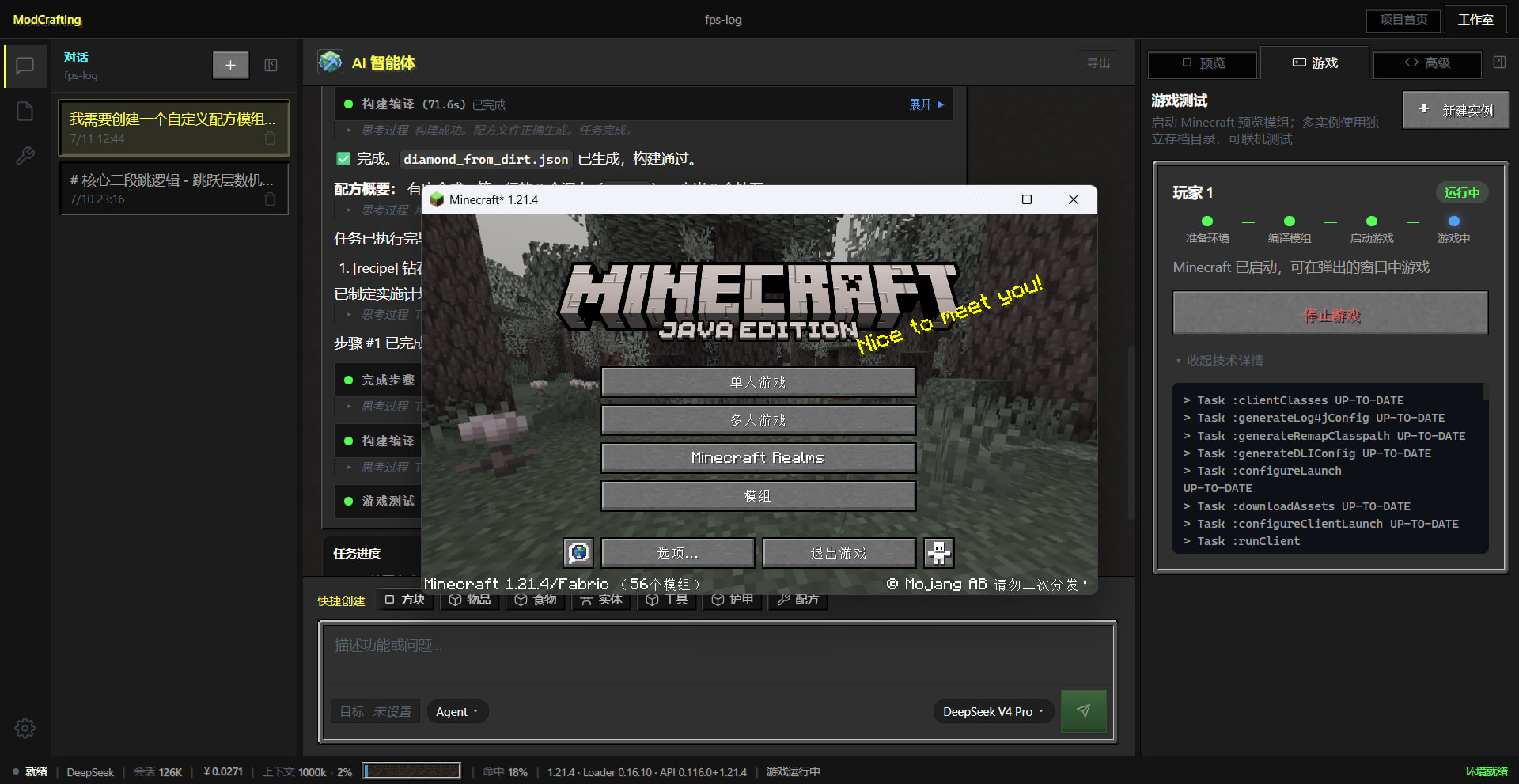This screenshot has height=784, width=1519.
Task: Toggle the conversation list panel layout icon
Action: [271, 65]
